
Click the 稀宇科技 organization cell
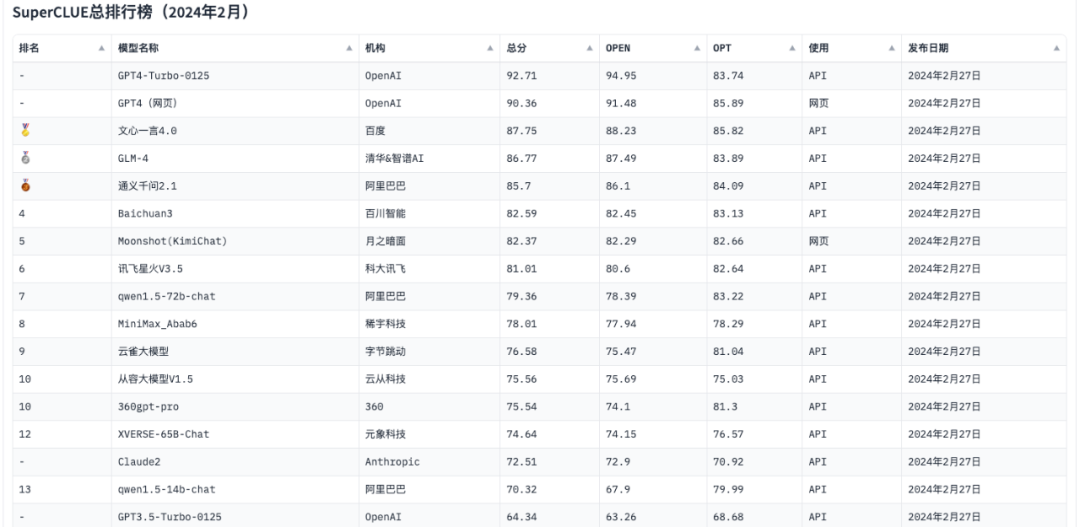[x=430, y=324]
